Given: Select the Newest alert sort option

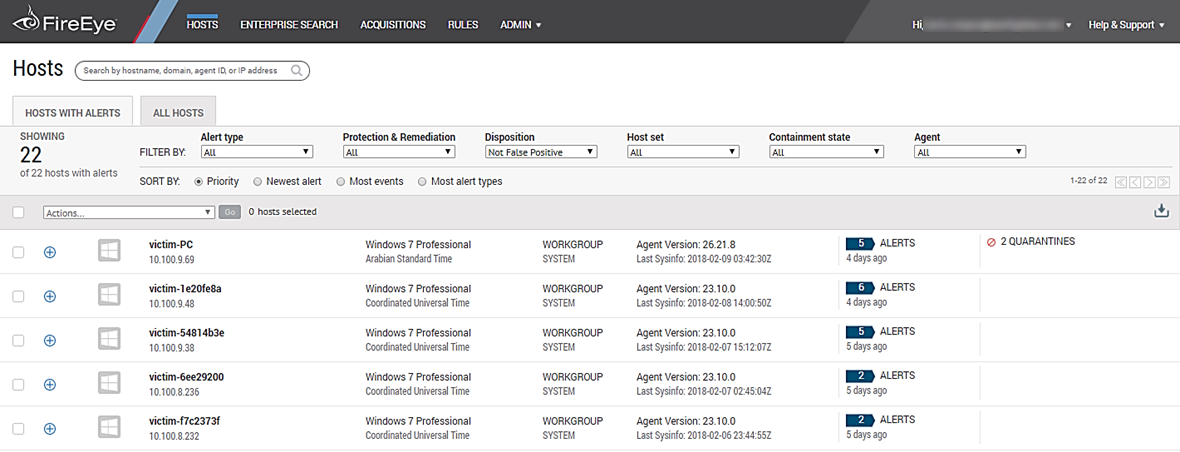Looking at the screenshot, I should click(x=258, y=182).
